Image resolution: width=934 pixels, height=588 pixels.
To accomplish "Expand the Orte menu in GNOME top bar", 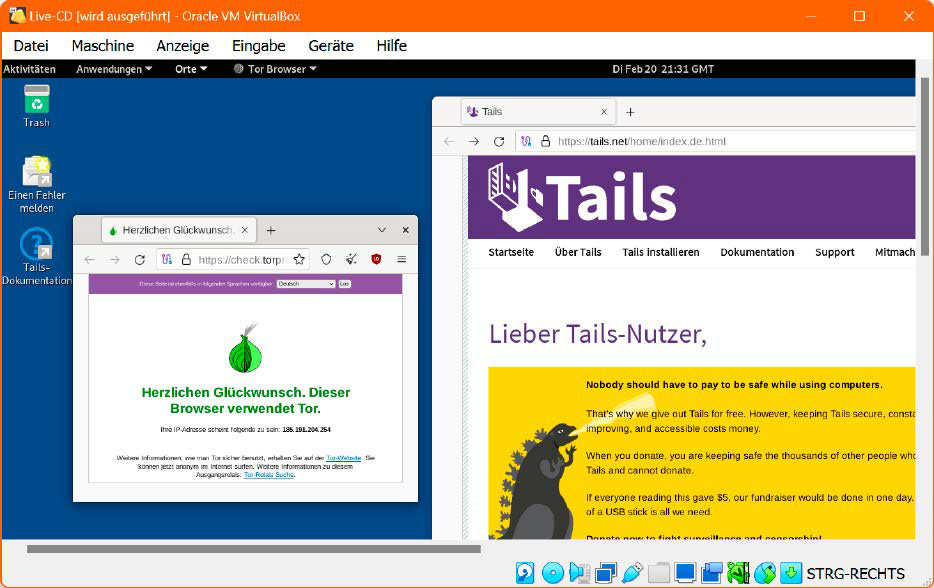I will [191, 69].
